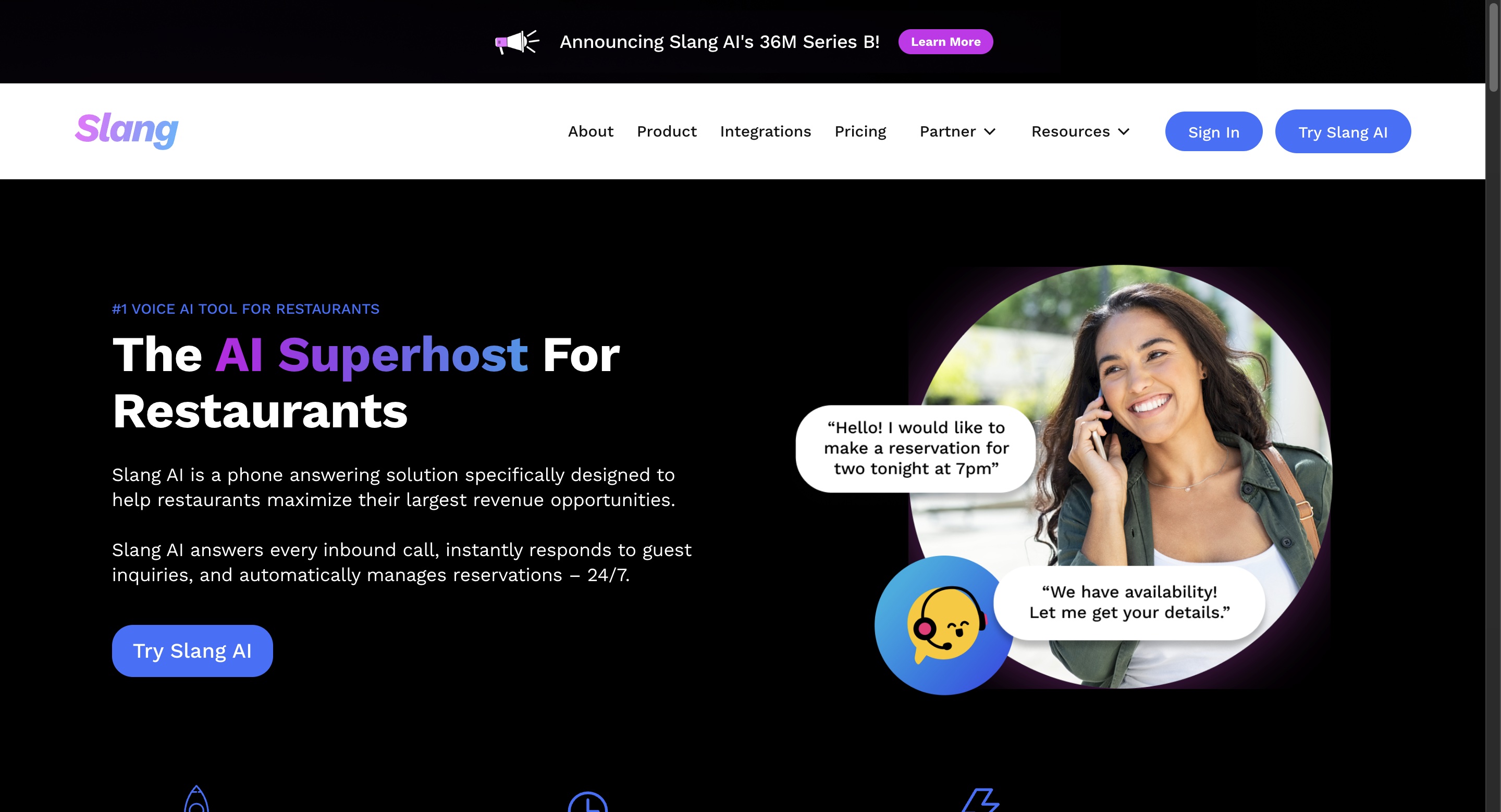Open the About menu item
Viewport: 1501px width, 812px height.
point(590,131)
